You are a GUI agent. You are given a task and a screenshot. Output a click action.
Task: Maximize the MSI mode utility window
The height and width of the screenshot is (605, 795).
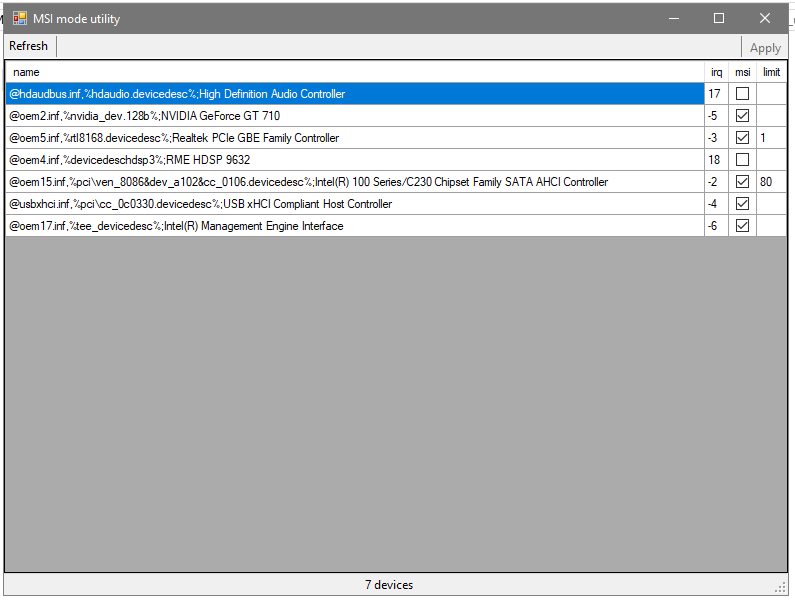(718, 18)
